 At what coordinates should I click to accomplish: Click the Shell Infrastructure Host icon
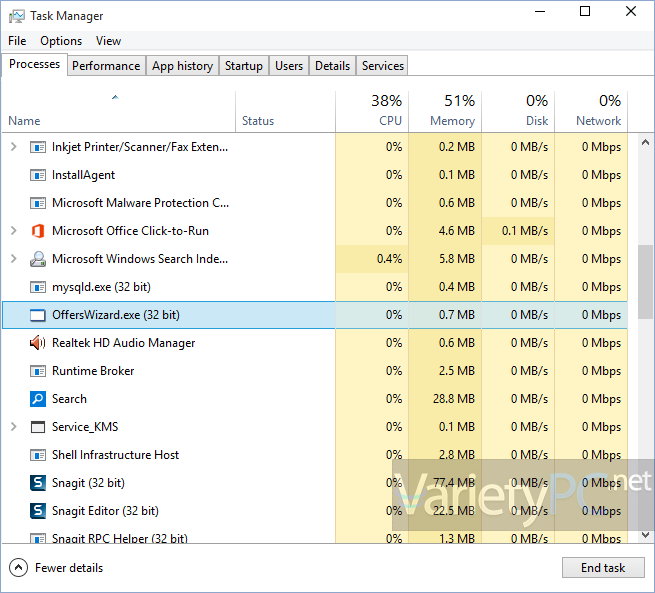tap(38, 455)
